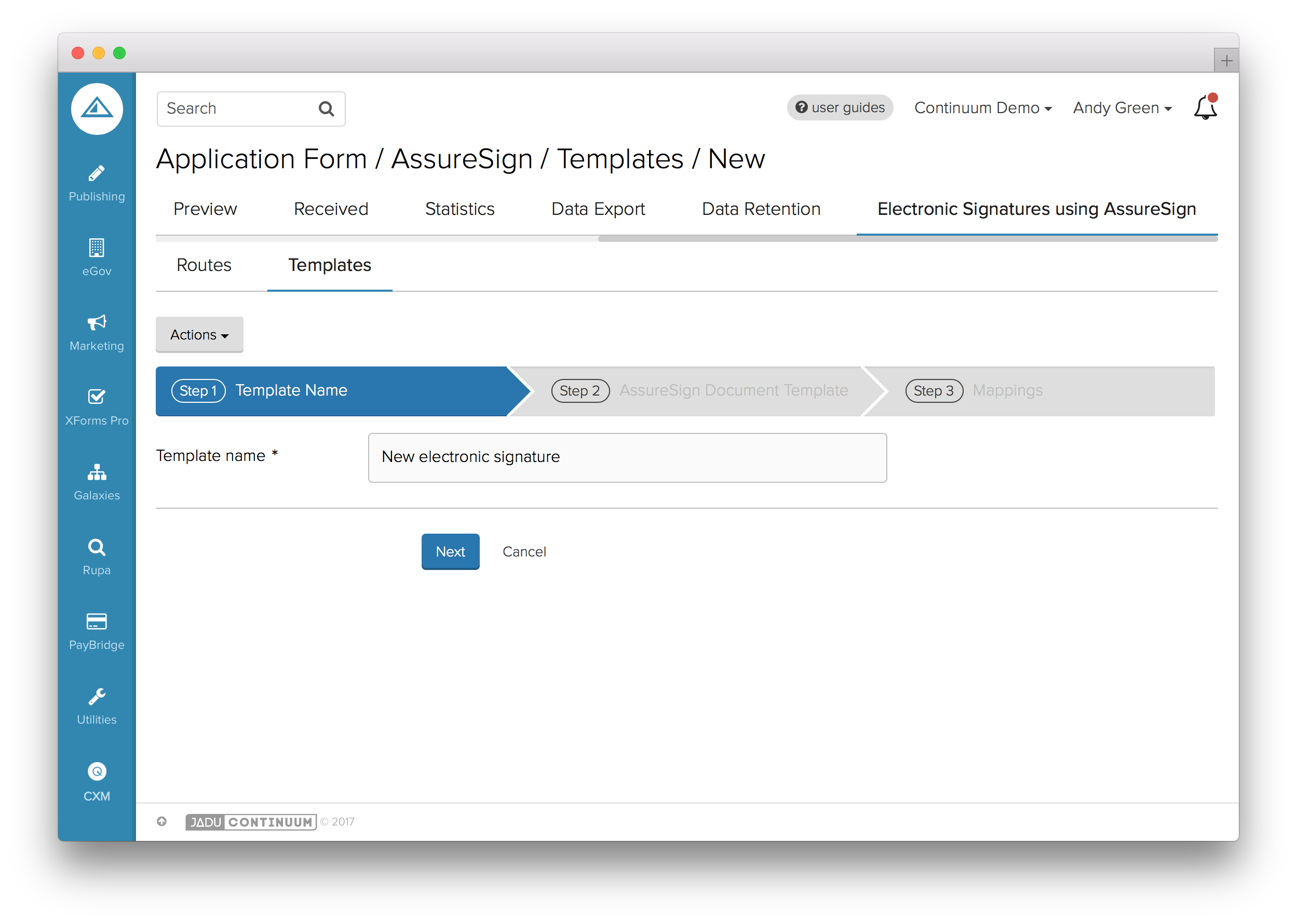Click the Cancel link

[x=523, y=551]
